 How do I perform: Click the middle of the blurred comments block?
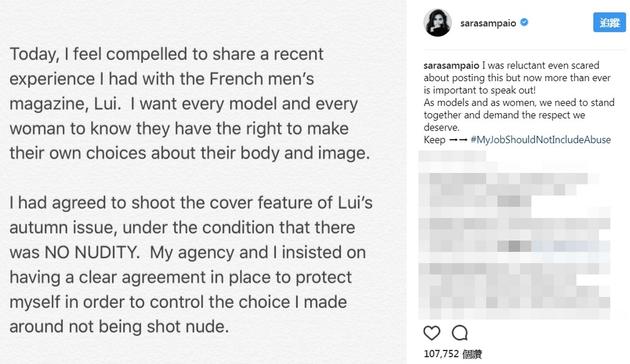click(515, 235)
